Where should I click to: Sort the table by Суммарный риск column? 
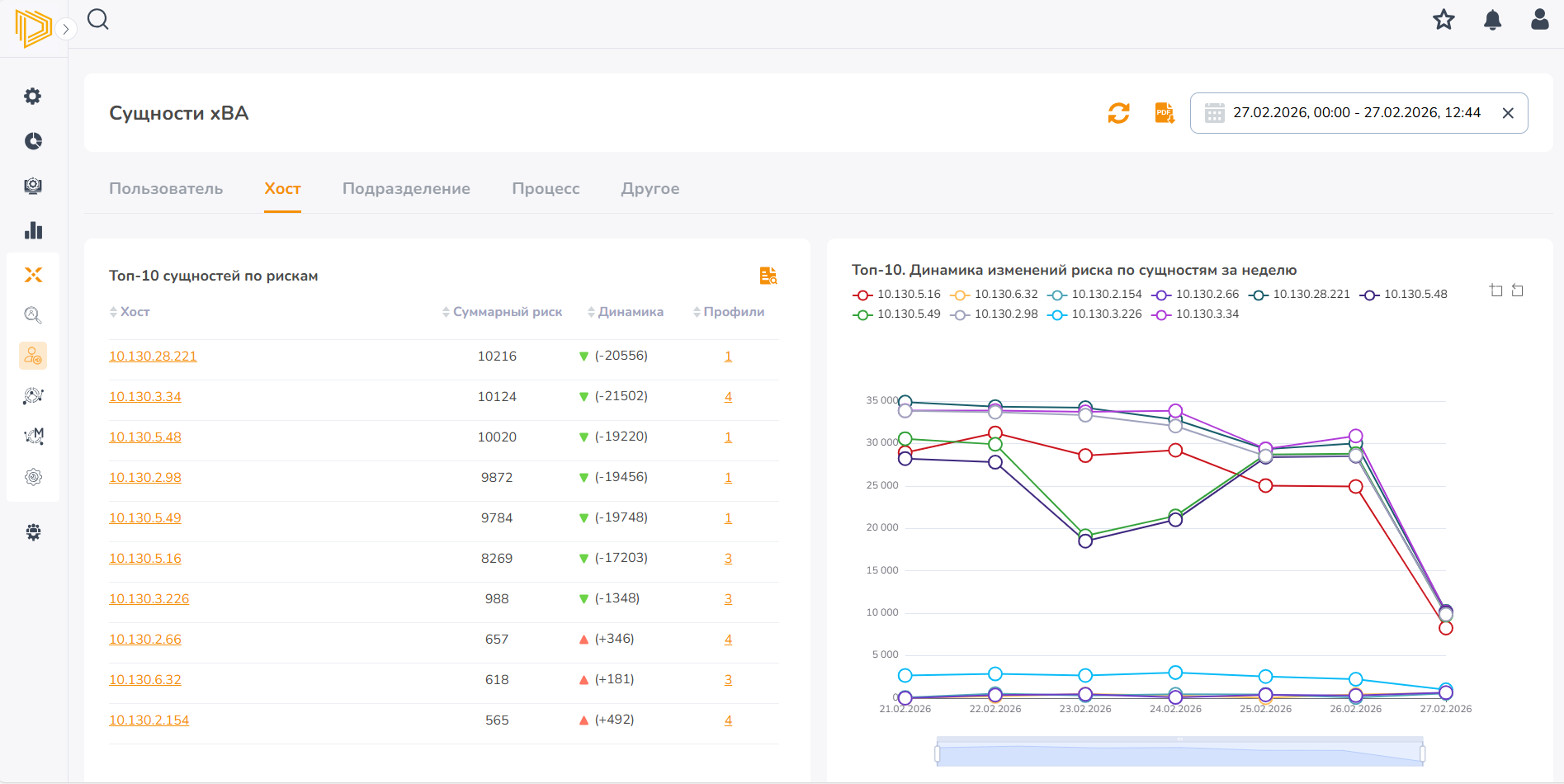[x=502, y=312]
